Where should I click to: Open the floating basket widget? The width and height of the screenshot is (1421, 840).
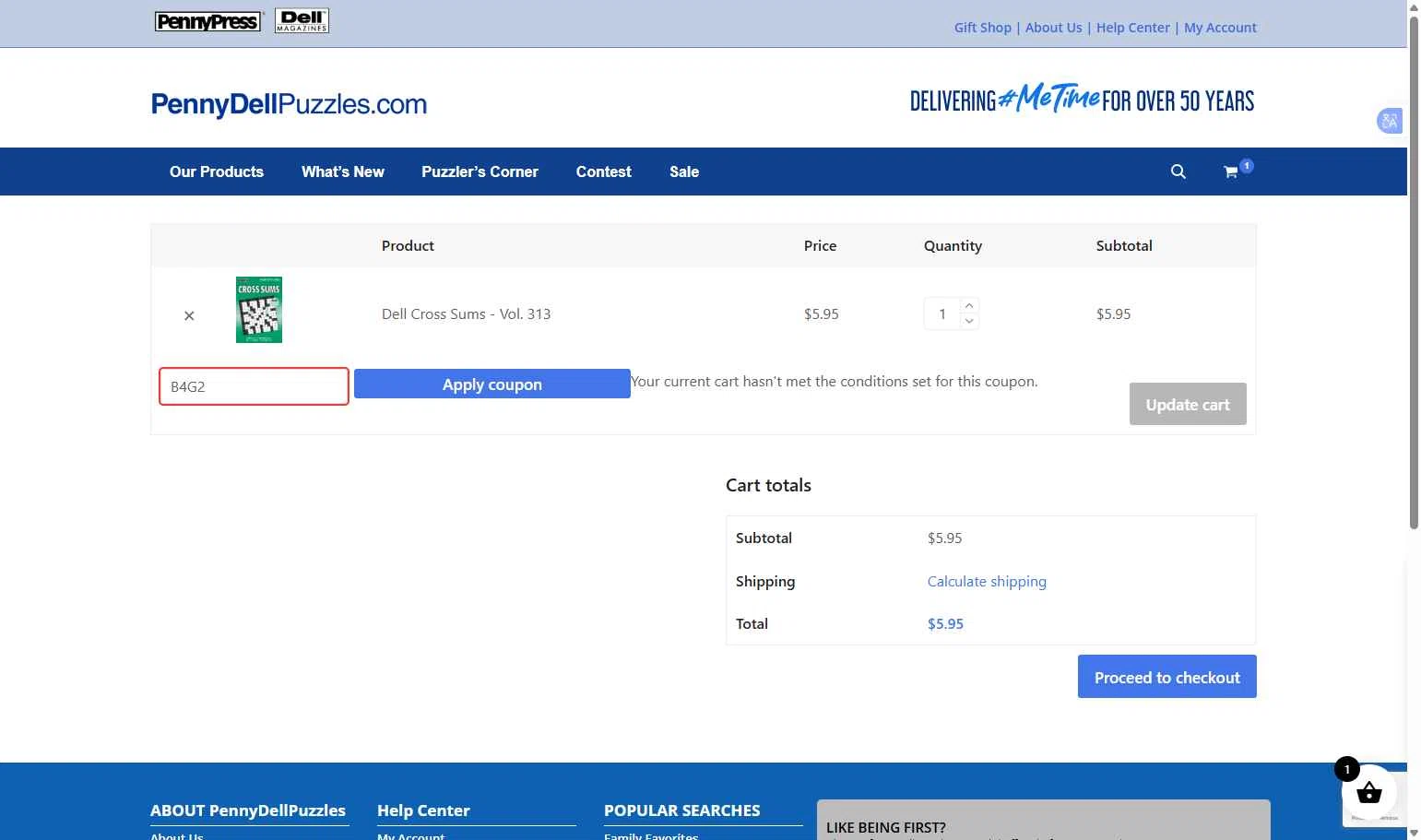click(1369, 792)
